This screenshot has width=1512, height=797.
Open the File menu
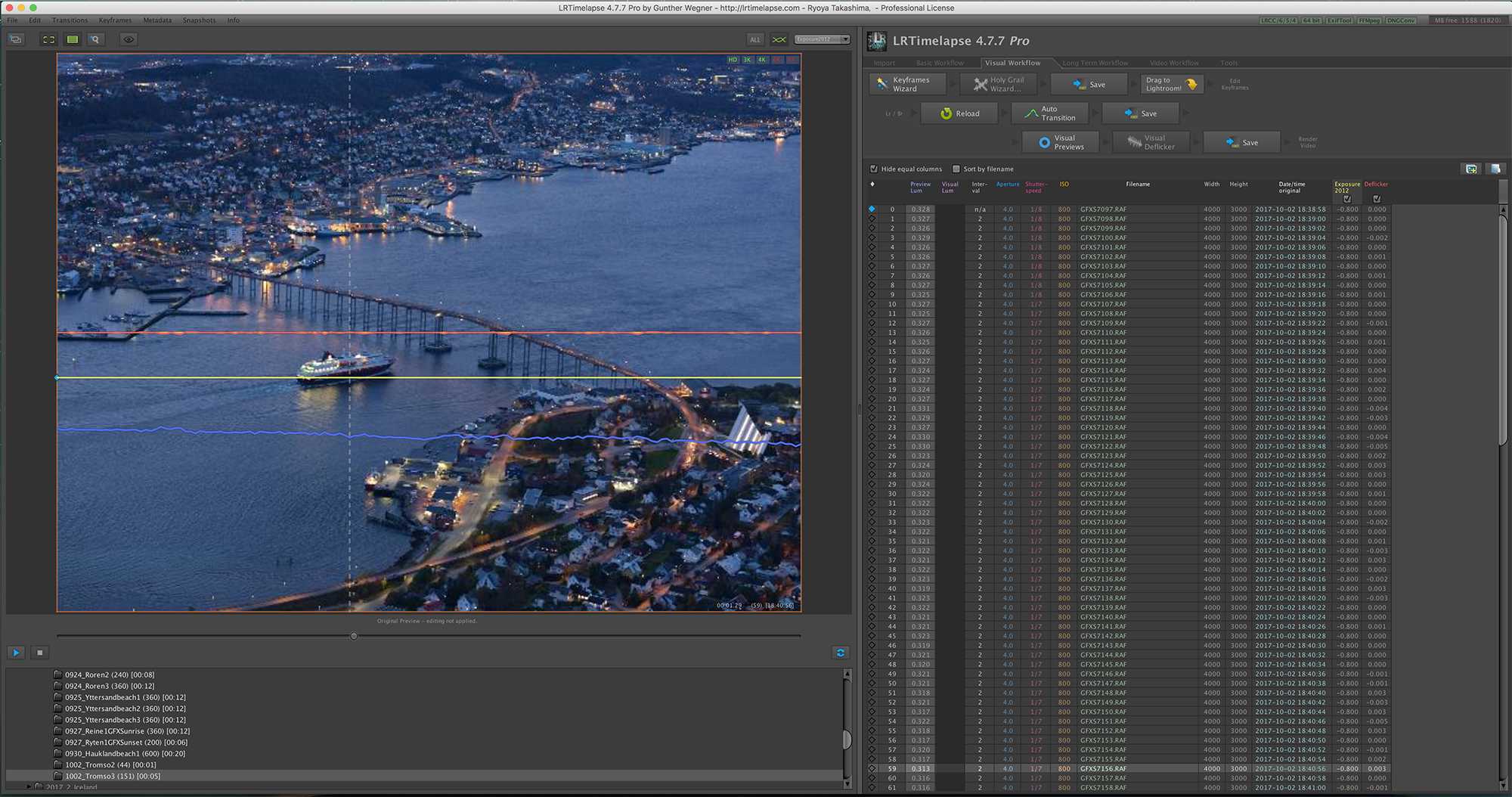(12, 20)
